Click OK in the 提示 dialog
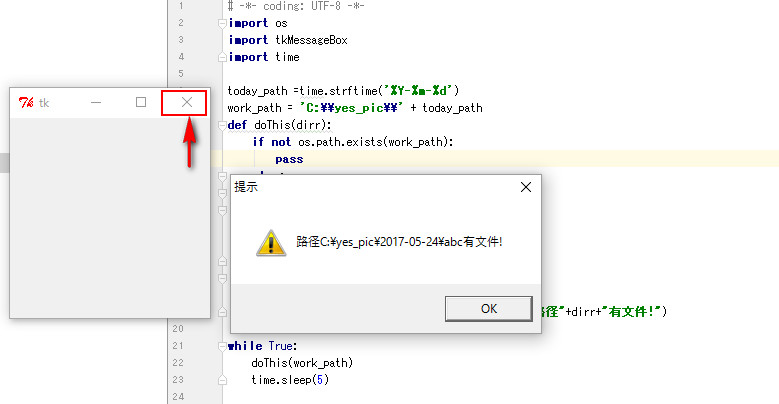 [x=488, y=309]
